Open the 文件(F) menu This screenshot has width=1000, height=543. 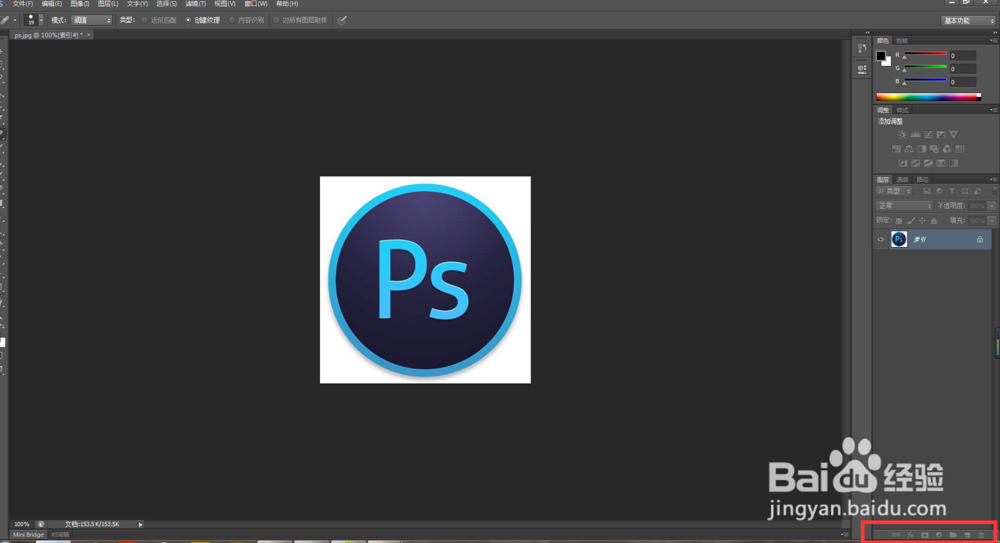(22, 4)
